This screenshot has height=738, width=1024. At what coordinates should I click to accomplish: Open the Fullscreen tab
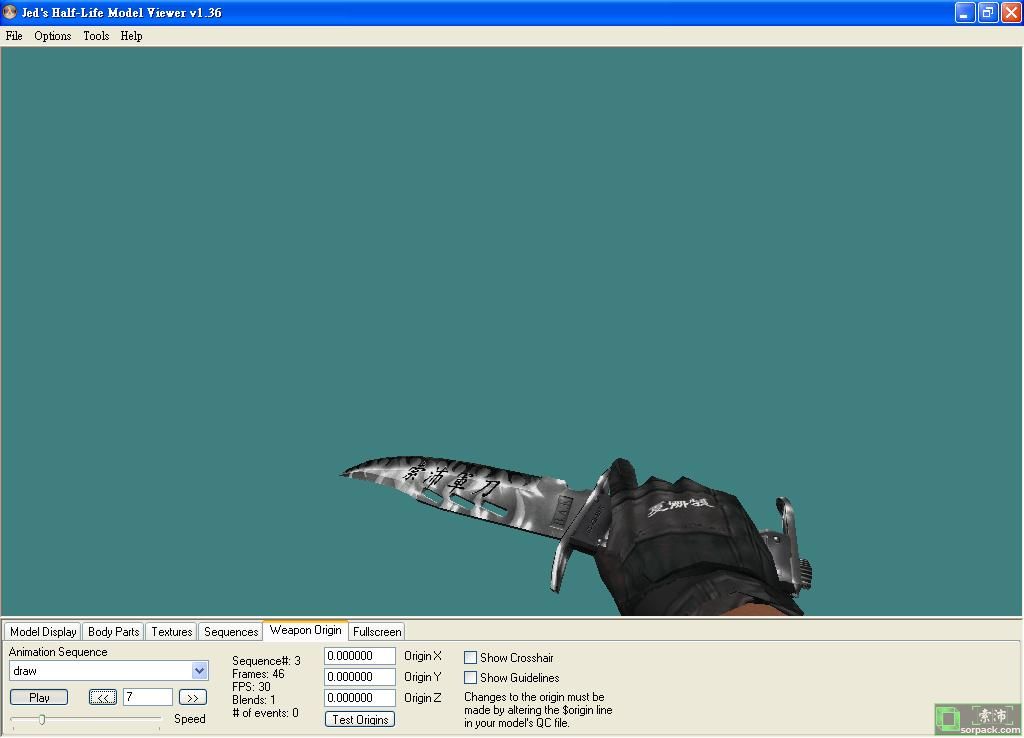pyautogui.click(x=377, y=632)
